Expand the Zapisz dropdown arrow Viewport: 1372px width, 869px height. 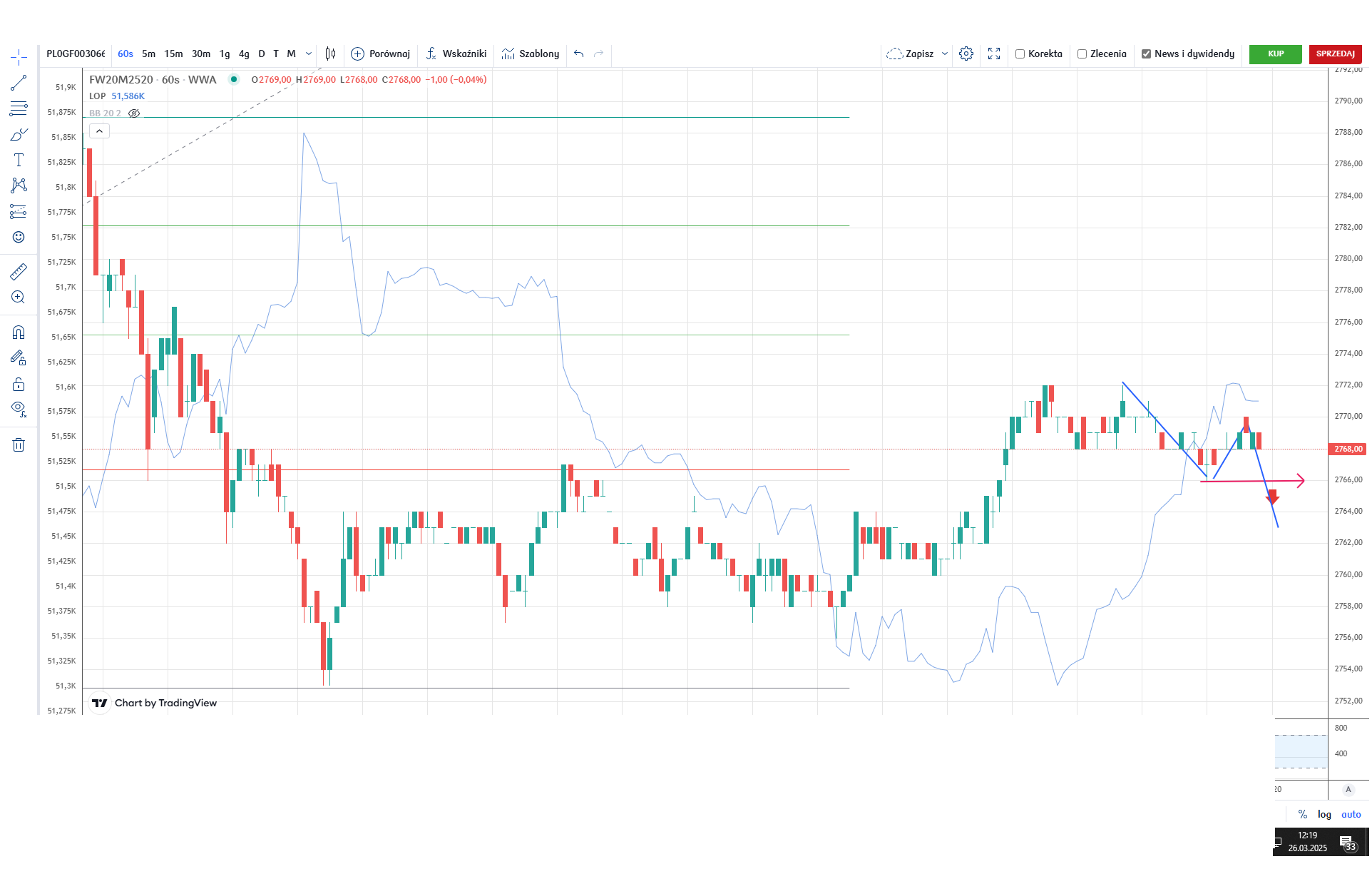pyautogui.click(x=945, y=54)
